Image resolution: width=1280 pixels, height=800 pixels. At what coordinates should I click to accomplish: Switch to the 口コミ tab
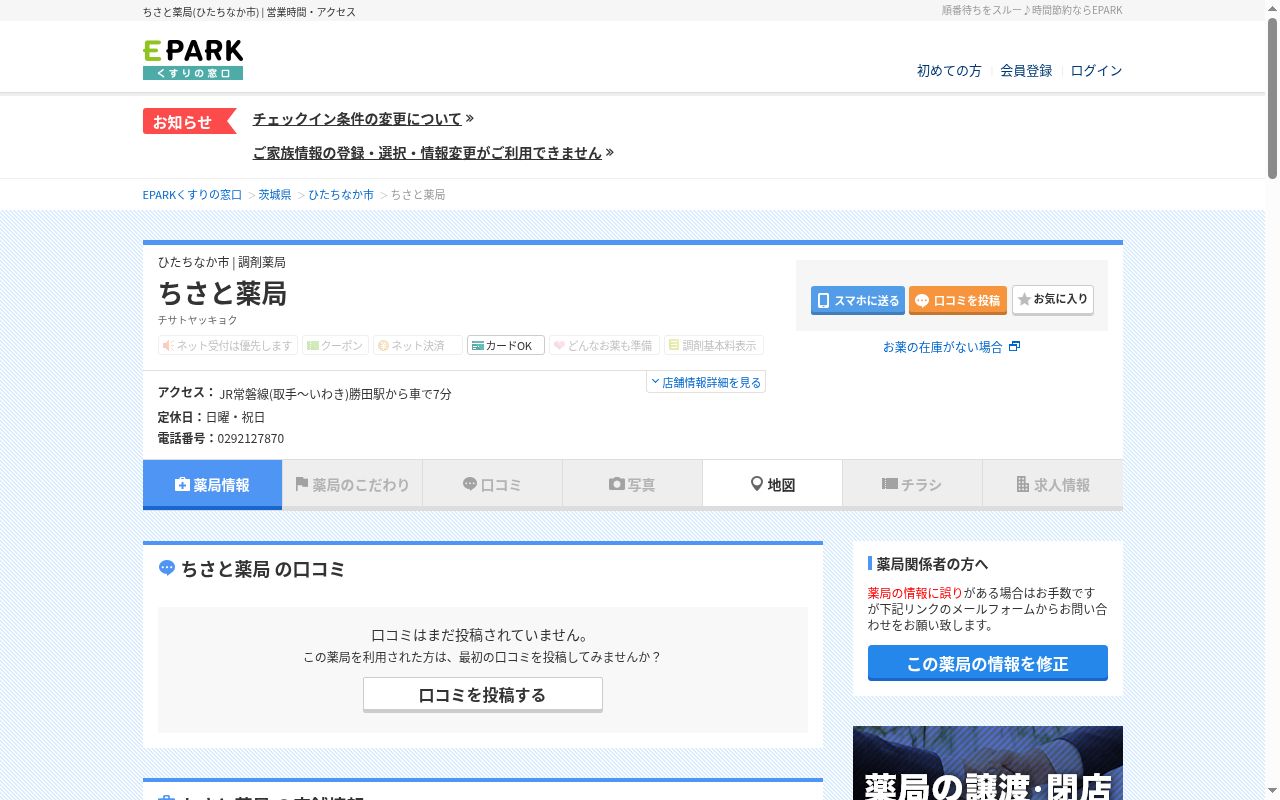493,485
